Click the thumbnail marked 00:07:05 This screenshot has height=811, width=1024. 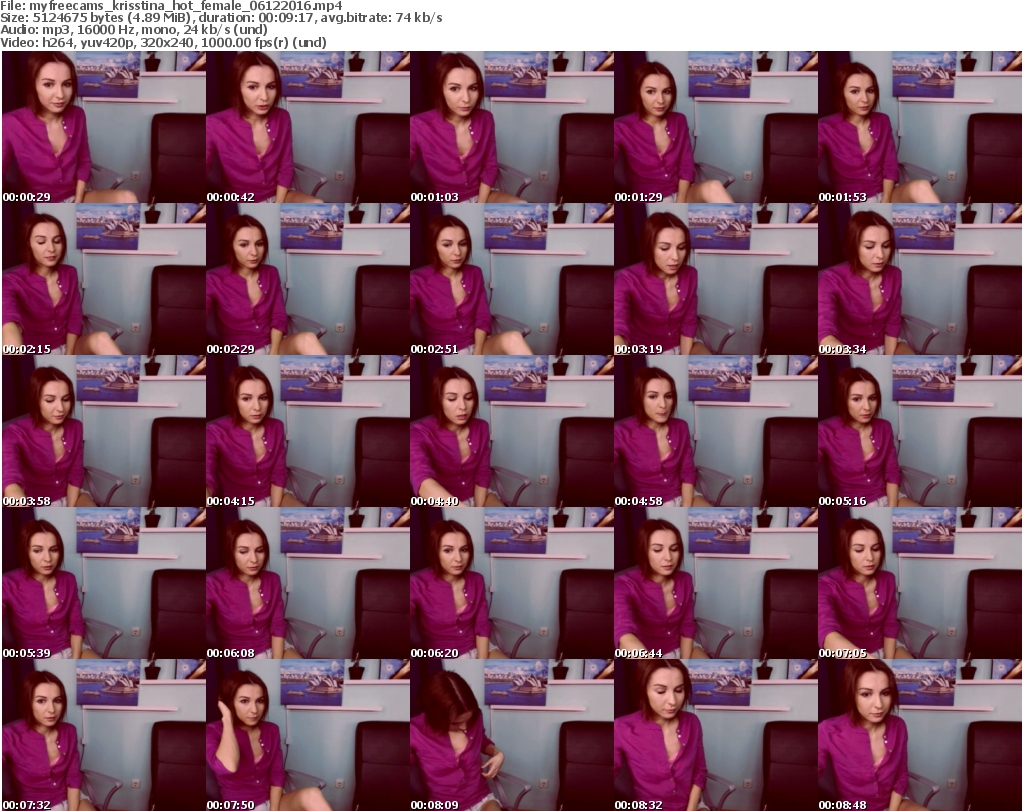[x=920, y=584]
